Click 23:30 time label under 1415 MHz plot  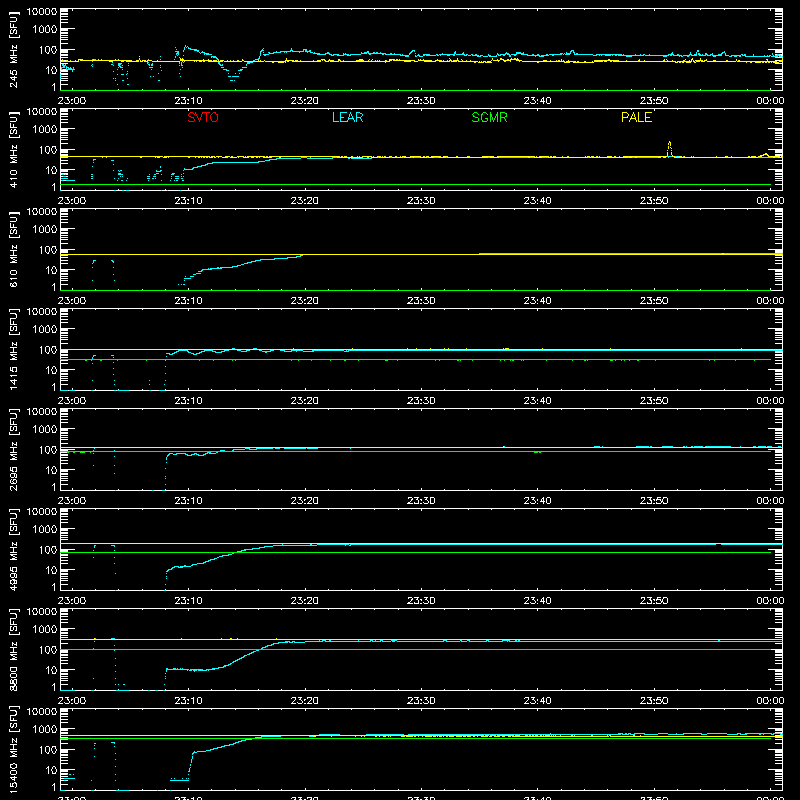click(421, 401)
